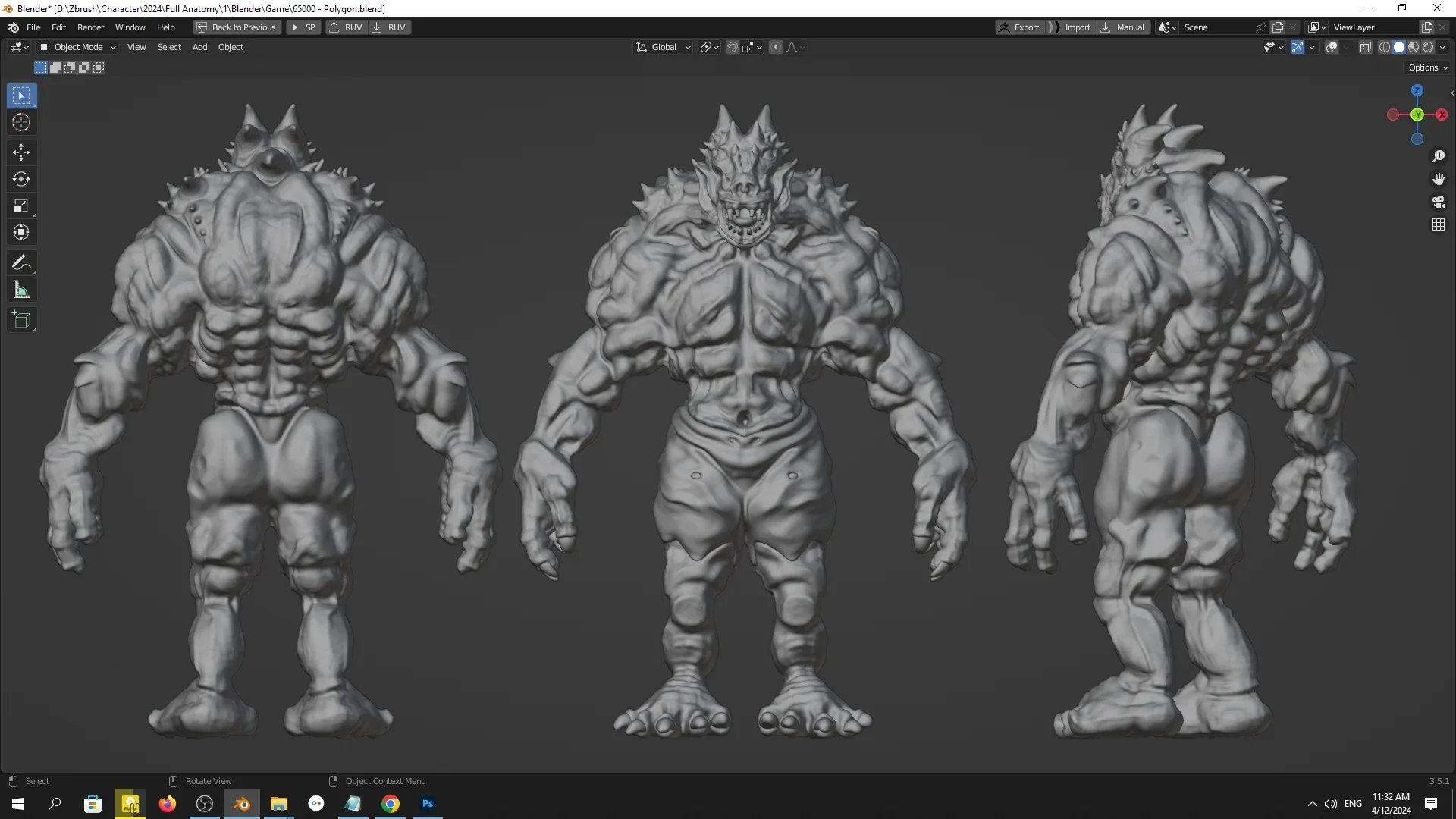1456x819 pixels.
Task: Open the Help menu
Action: pos(165,27)
